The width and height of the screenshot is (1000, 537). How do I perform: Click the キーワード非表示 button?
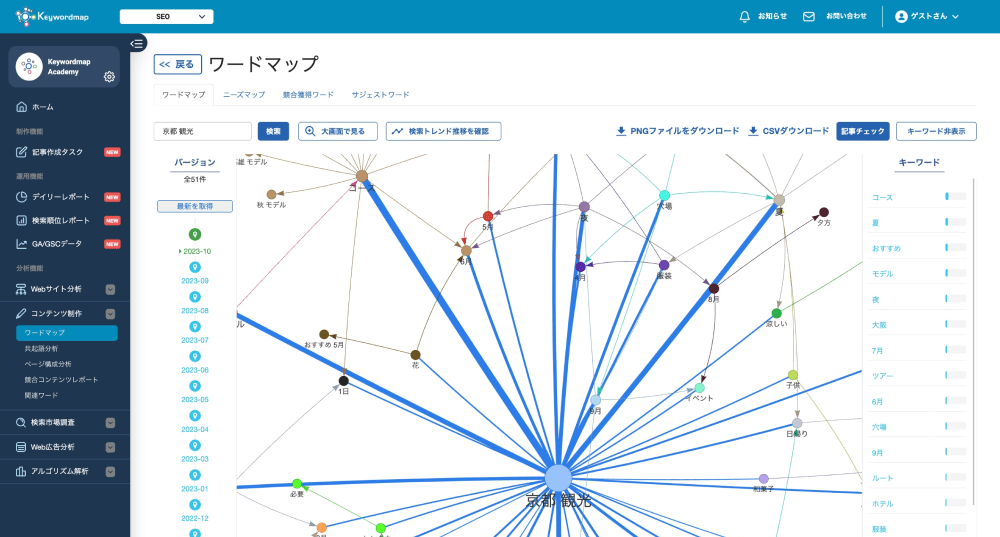pyautogui.click(x=936, y=131)
